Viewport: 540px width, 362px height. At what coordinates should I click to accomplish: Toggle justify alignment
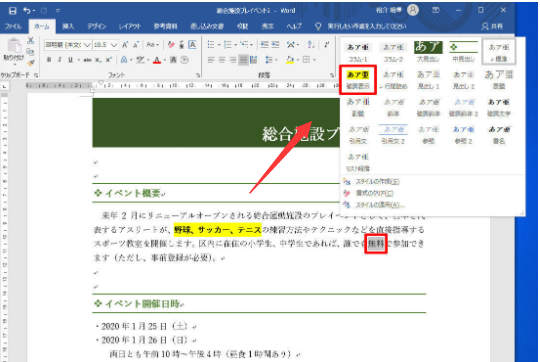point(243,60)
